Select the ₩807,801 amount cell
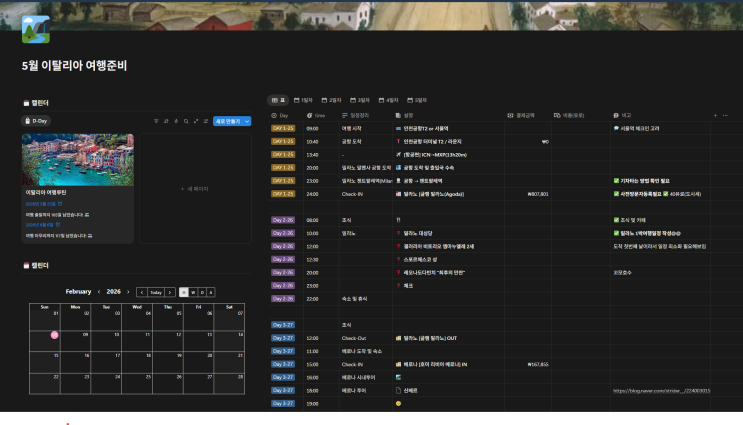Screen dimensions: 743x425 [x=528, y=194]
